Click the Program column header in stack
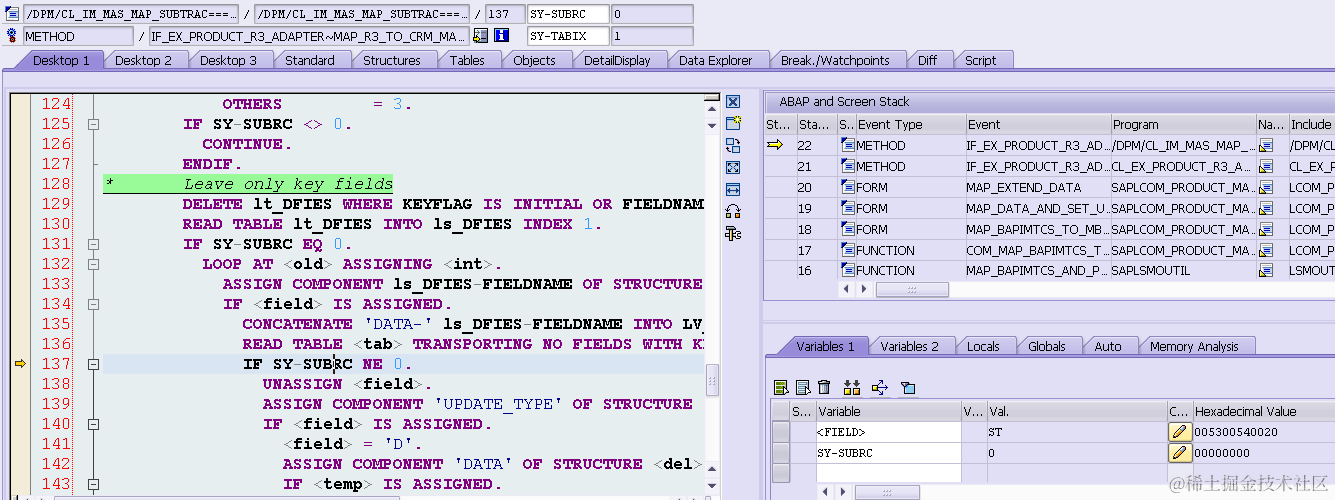Screen dimensions: 1335x500 (x=1184, y=125)
